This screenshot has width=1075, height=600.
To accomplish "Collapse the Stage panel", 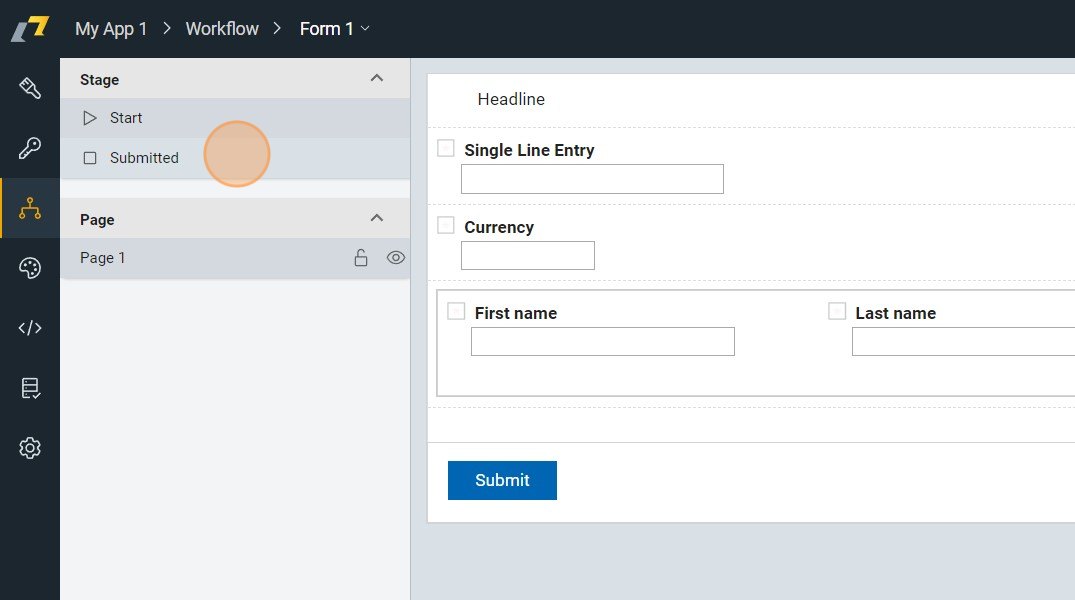I will point(377,79).
